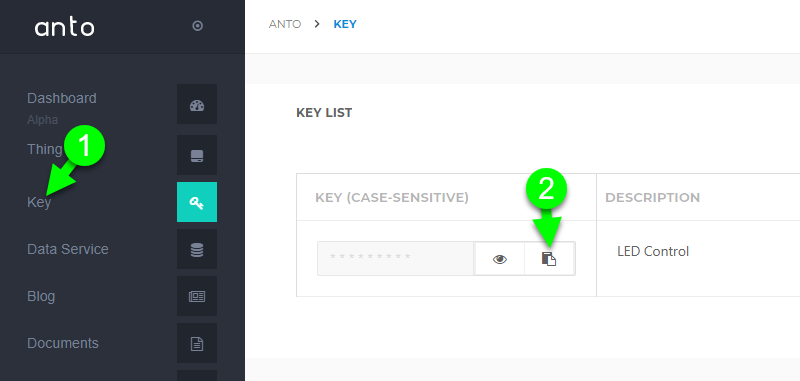Click the Thing device icon
The height and width of the screenshot is (381, 800).
coord(197,155)
